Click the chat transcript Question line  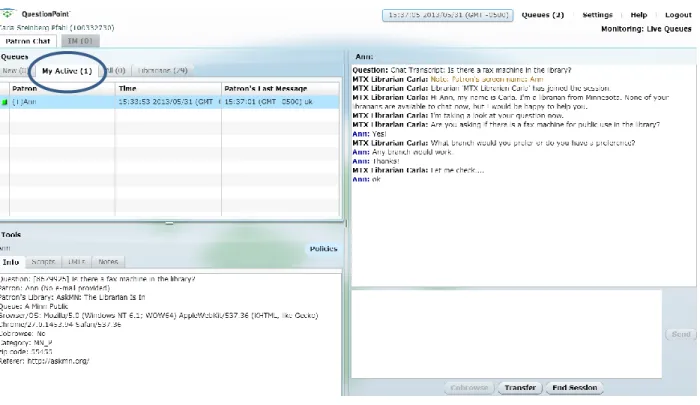tap(462, 70)
